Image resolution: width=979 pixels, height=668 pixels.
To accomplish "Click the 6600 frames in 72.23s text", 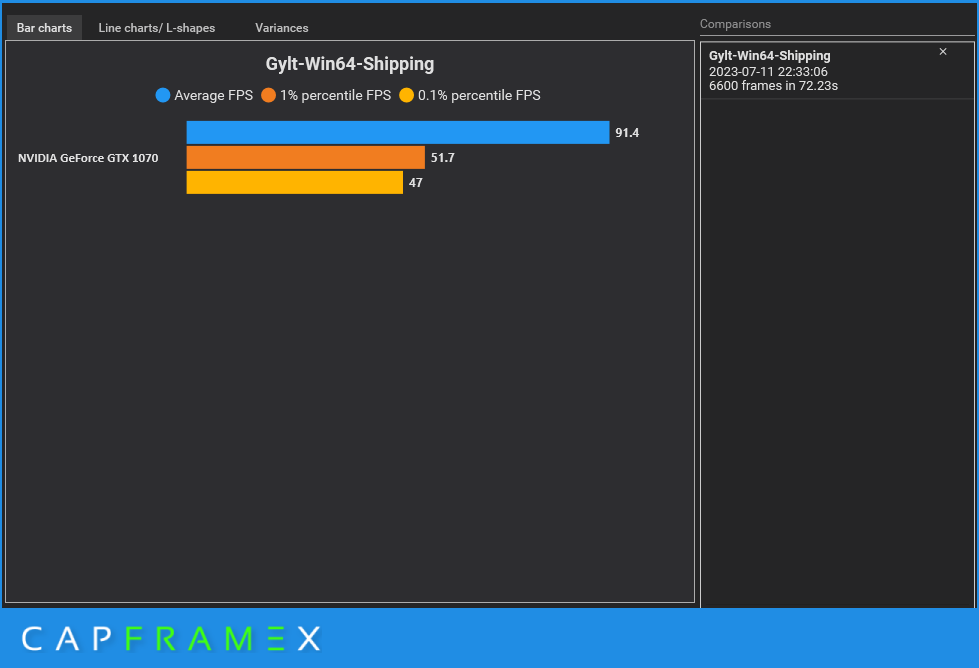I will pyautogui.click(x=773, y=86).
